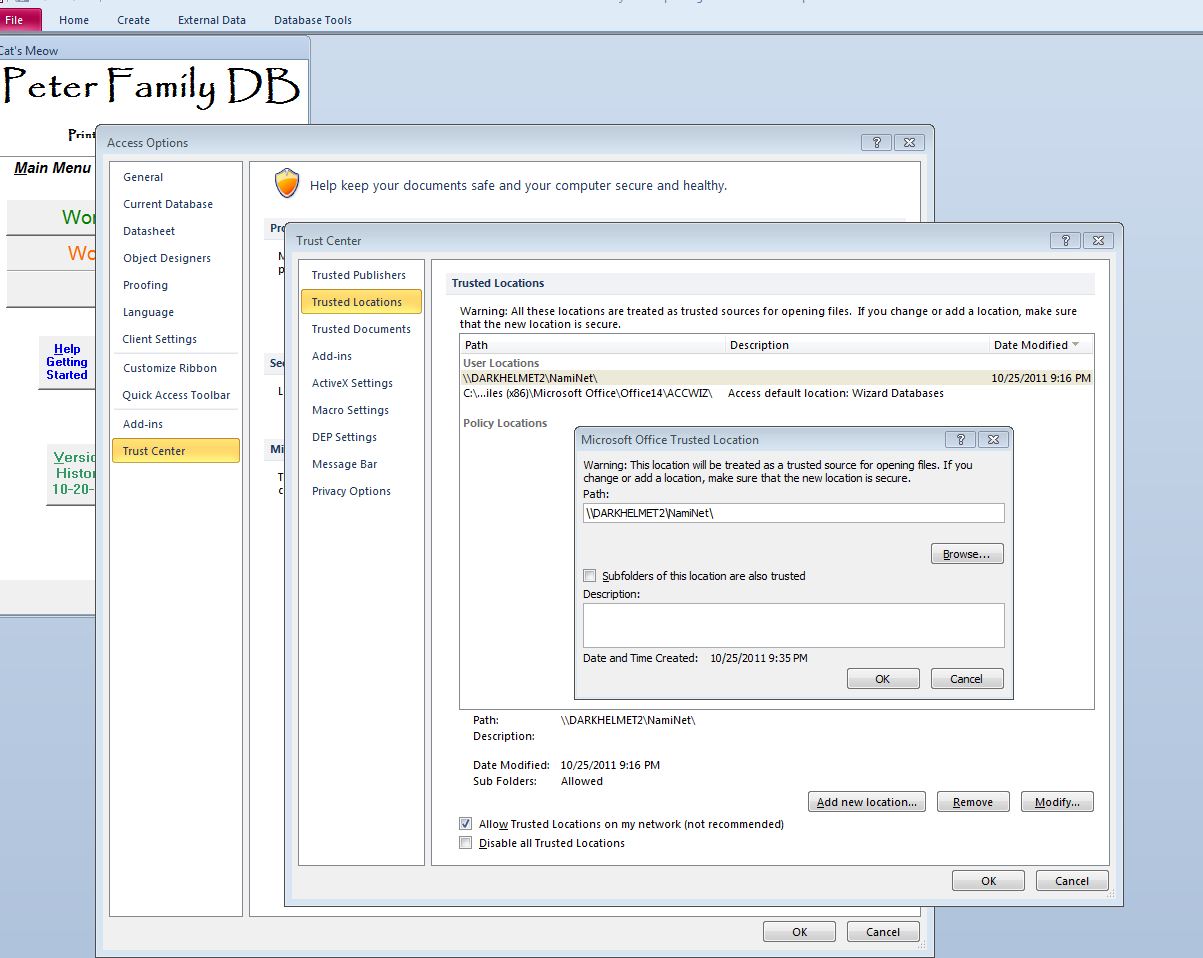Confirm with OK in Trusted Location dialog
1203x958 pixels.
883,679
